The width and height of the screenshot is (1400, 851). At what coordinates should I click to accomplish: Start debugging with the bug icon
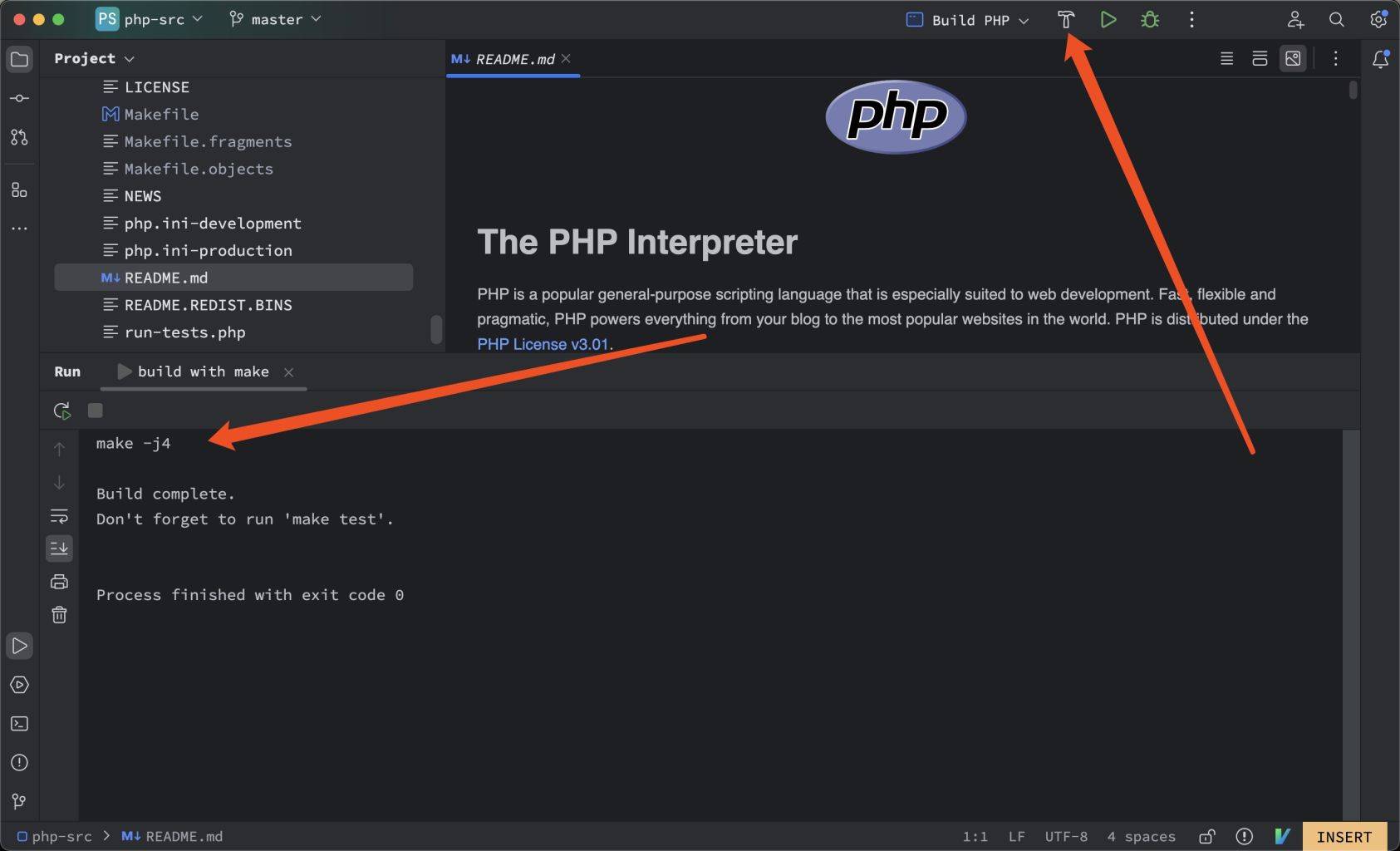[1150, 19]
